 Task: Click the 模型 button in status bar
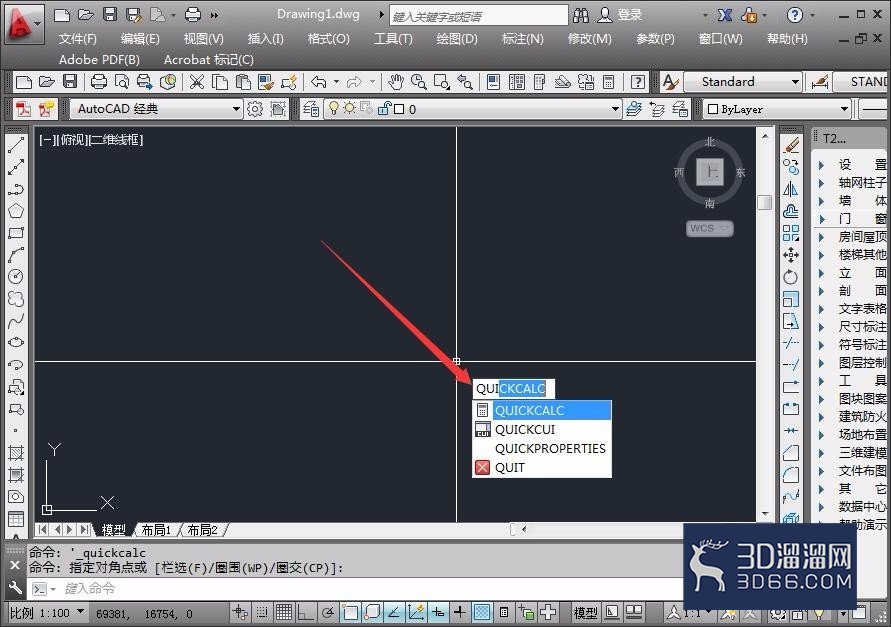coord(585,612)
